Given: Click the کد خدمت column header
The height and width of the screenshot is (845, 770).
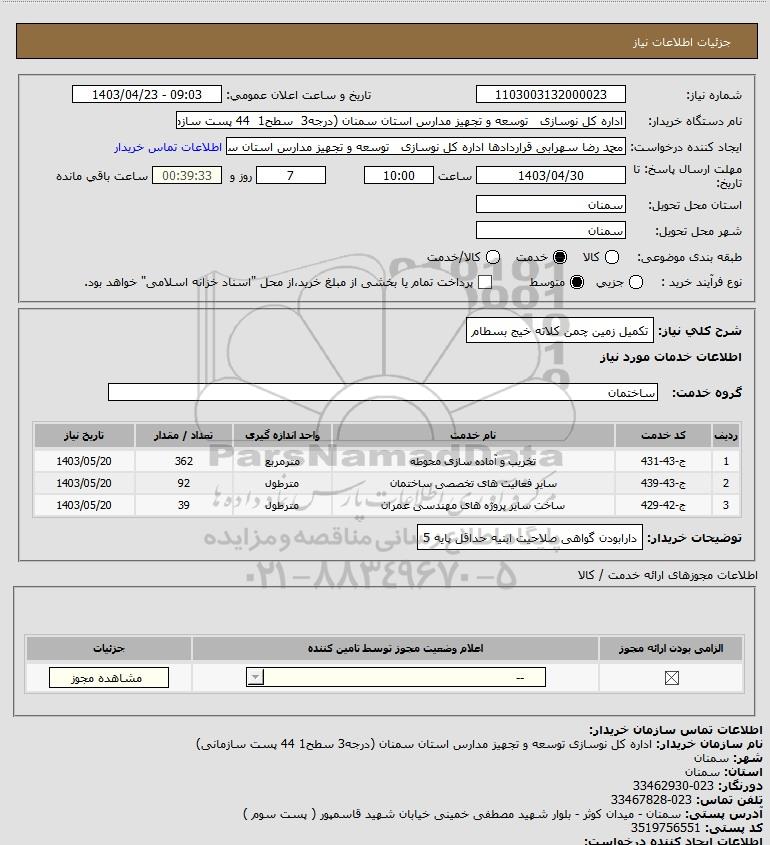Looking at the screenshot, I should tap(663, 435).
